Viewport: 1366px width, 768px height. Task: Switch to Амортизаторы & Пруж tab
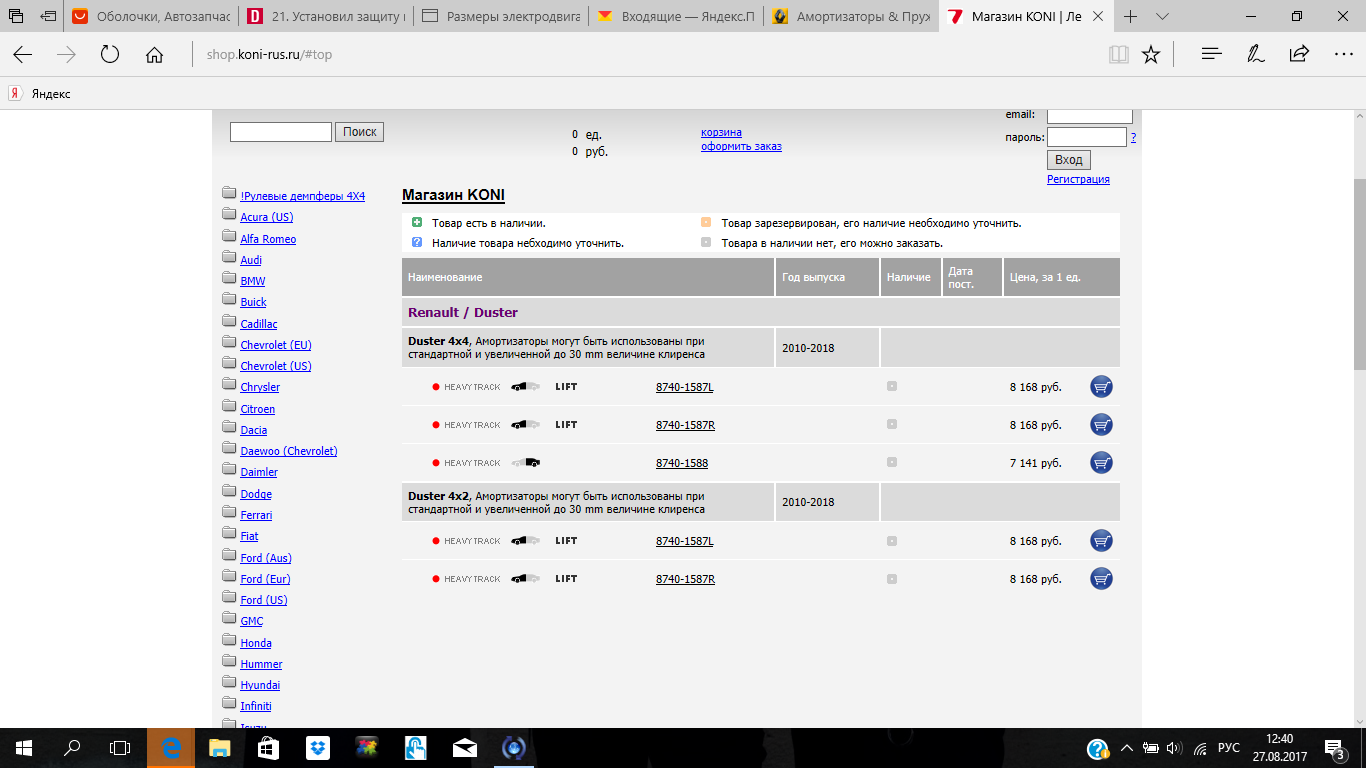[x=850, y=16]
